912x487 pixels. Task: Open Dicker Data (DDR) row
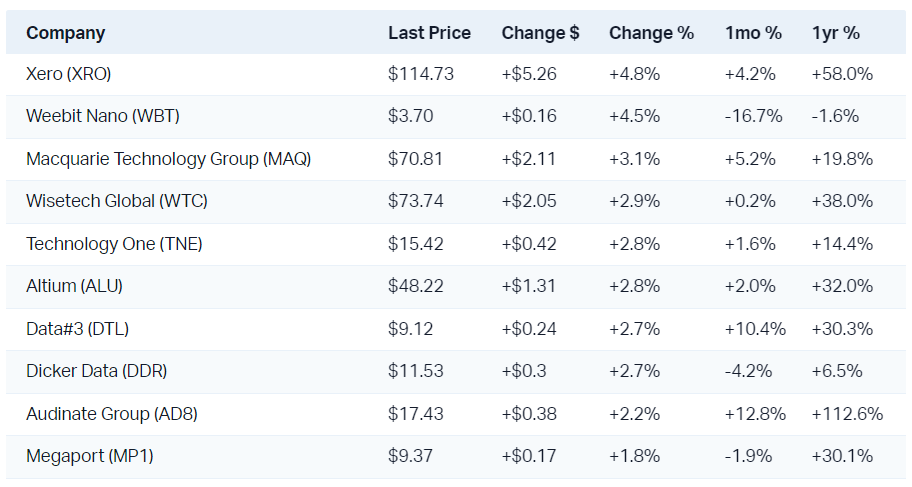click(x=96, y=371)
